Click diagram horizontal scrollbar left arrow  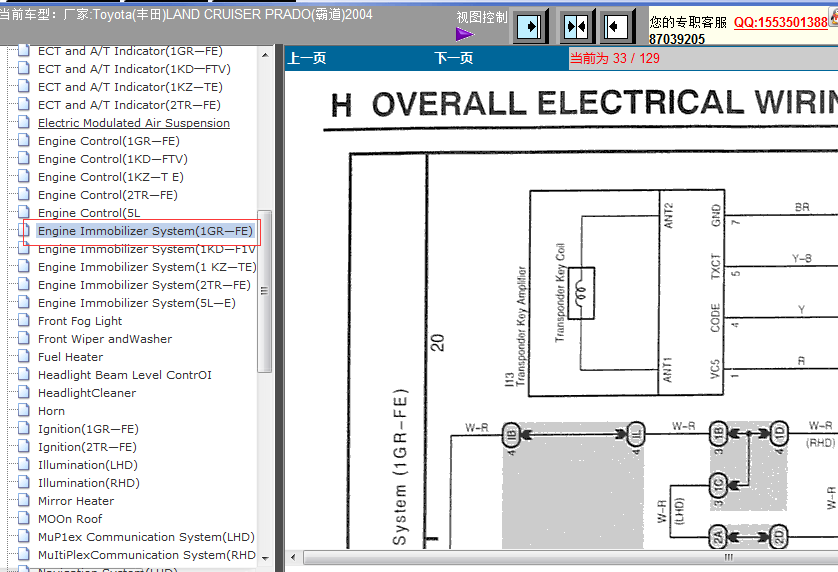click(293, 557)
